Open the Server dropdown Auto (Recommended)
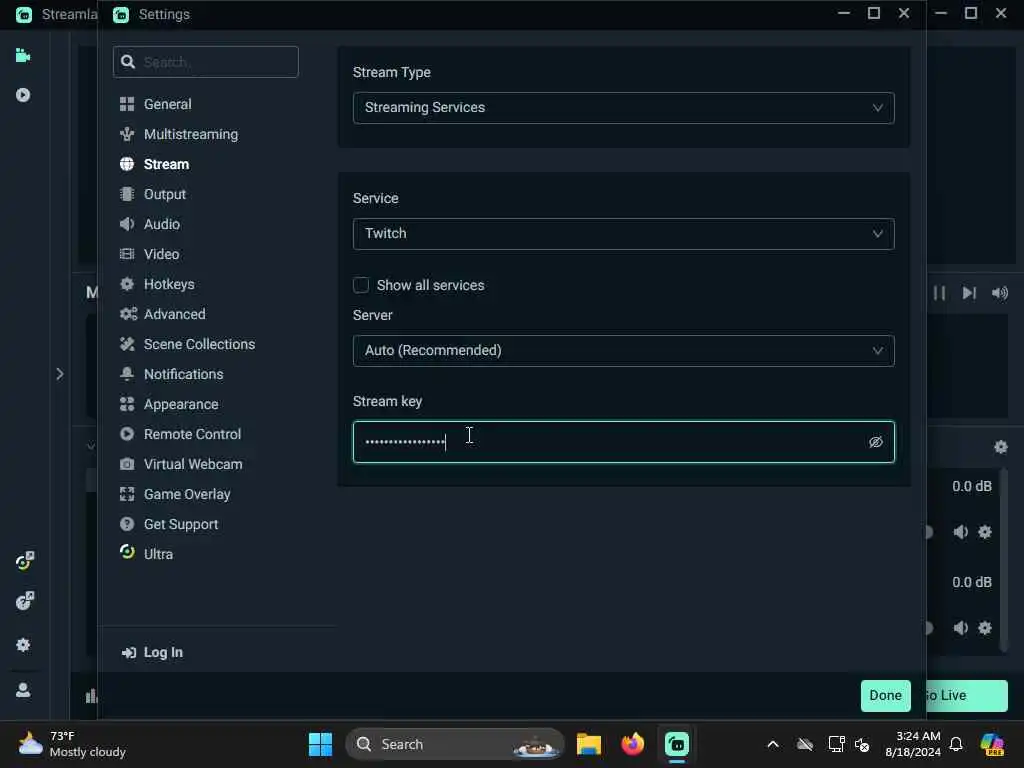1024x768 pixels. click(624, 351)
